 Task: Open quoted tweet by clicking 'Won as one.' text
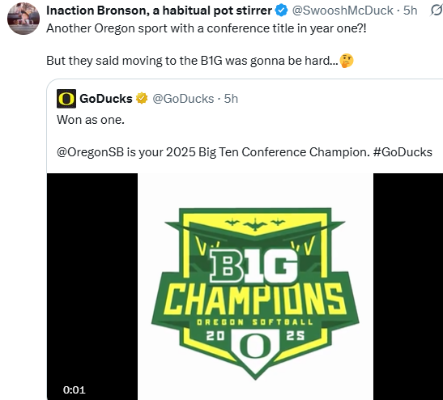click(x=91, y=120)
